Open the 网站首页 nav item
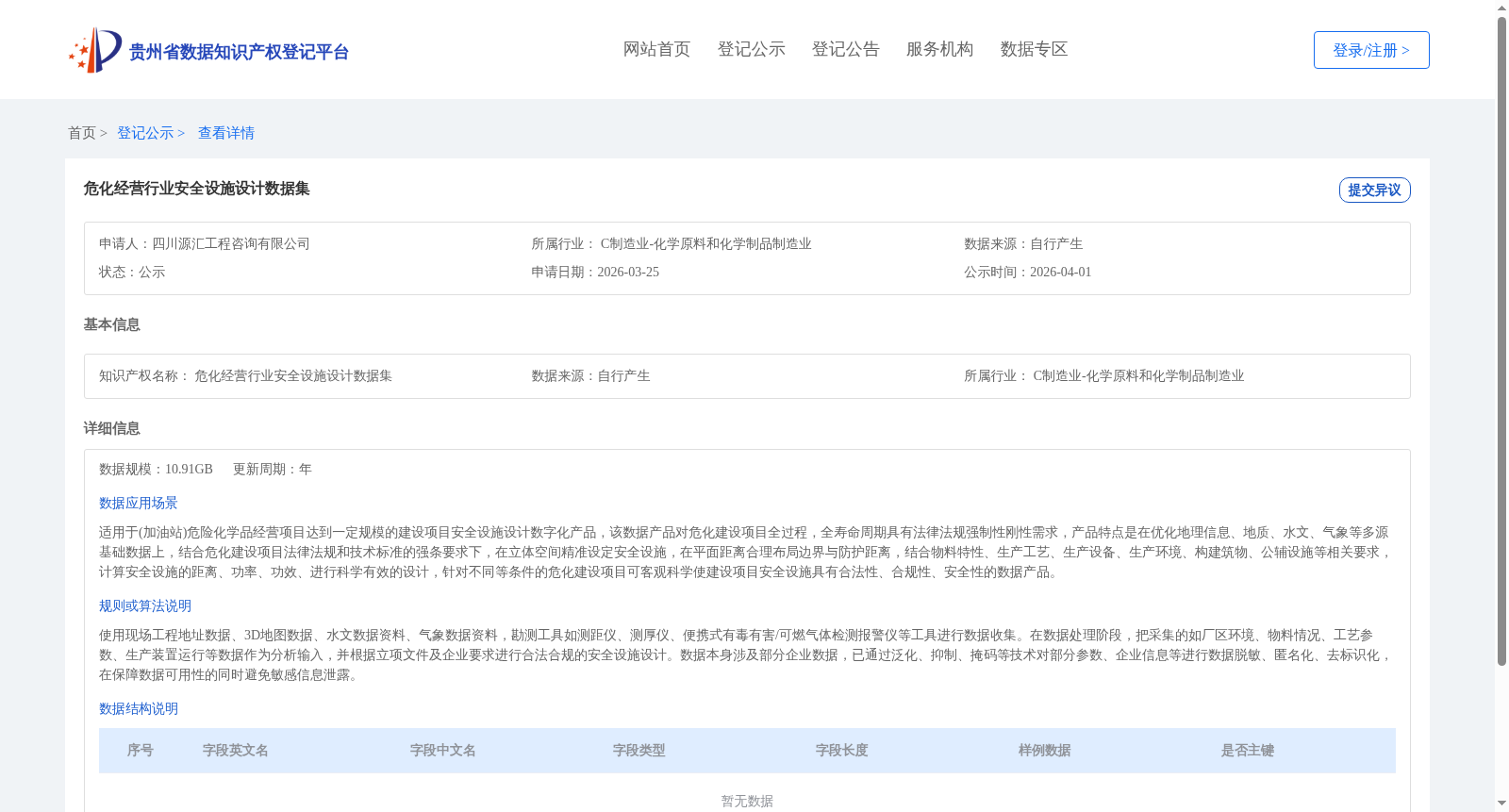The width and height of the screenshot is (1509, 812). pos(656,49)
